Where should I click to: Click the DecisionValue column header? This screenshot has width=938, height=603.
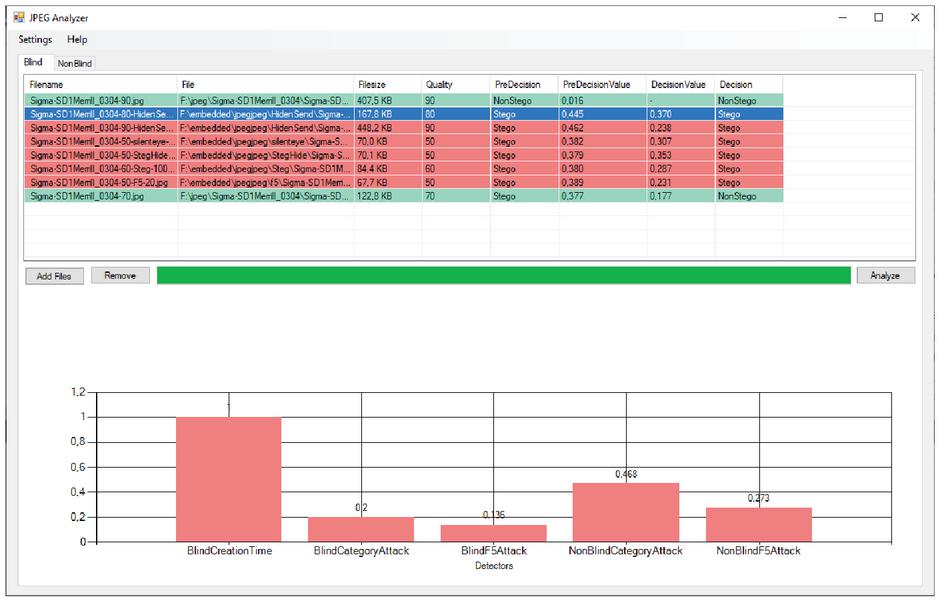tap(678, 85)
